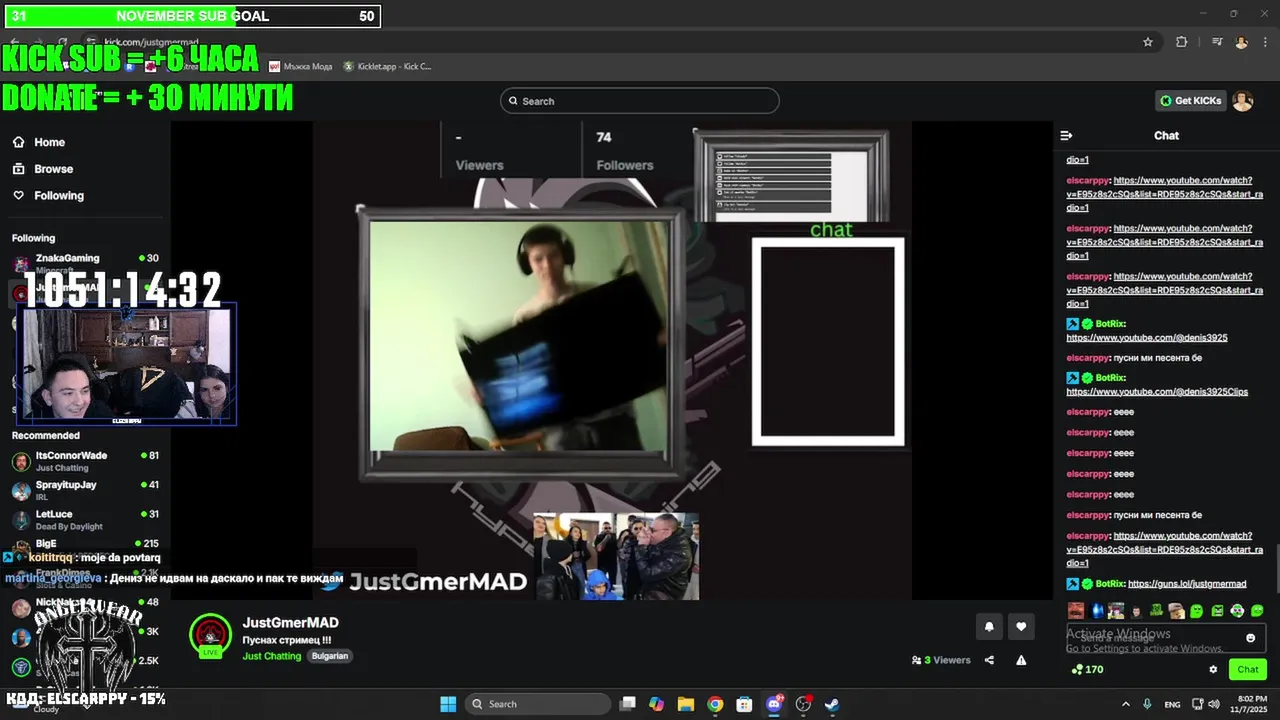This screenshot has height=720, width=1280.
Task: Report the stream with warning icon
Action: tap(1021, 660)
